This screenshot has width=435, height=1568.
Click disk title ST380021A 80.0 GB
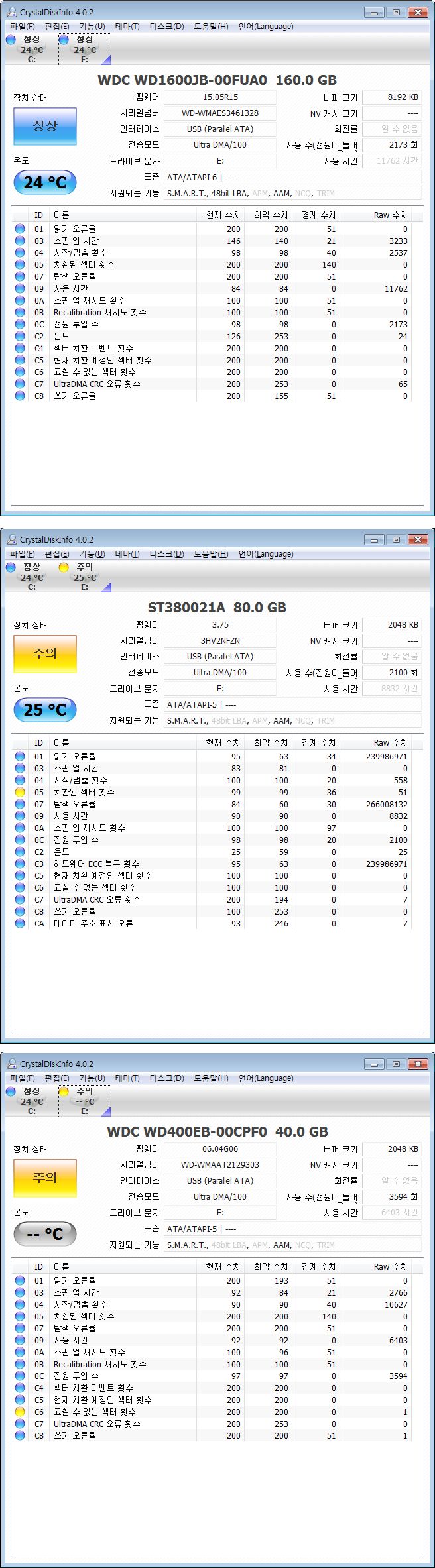click(x=217, y=608)
